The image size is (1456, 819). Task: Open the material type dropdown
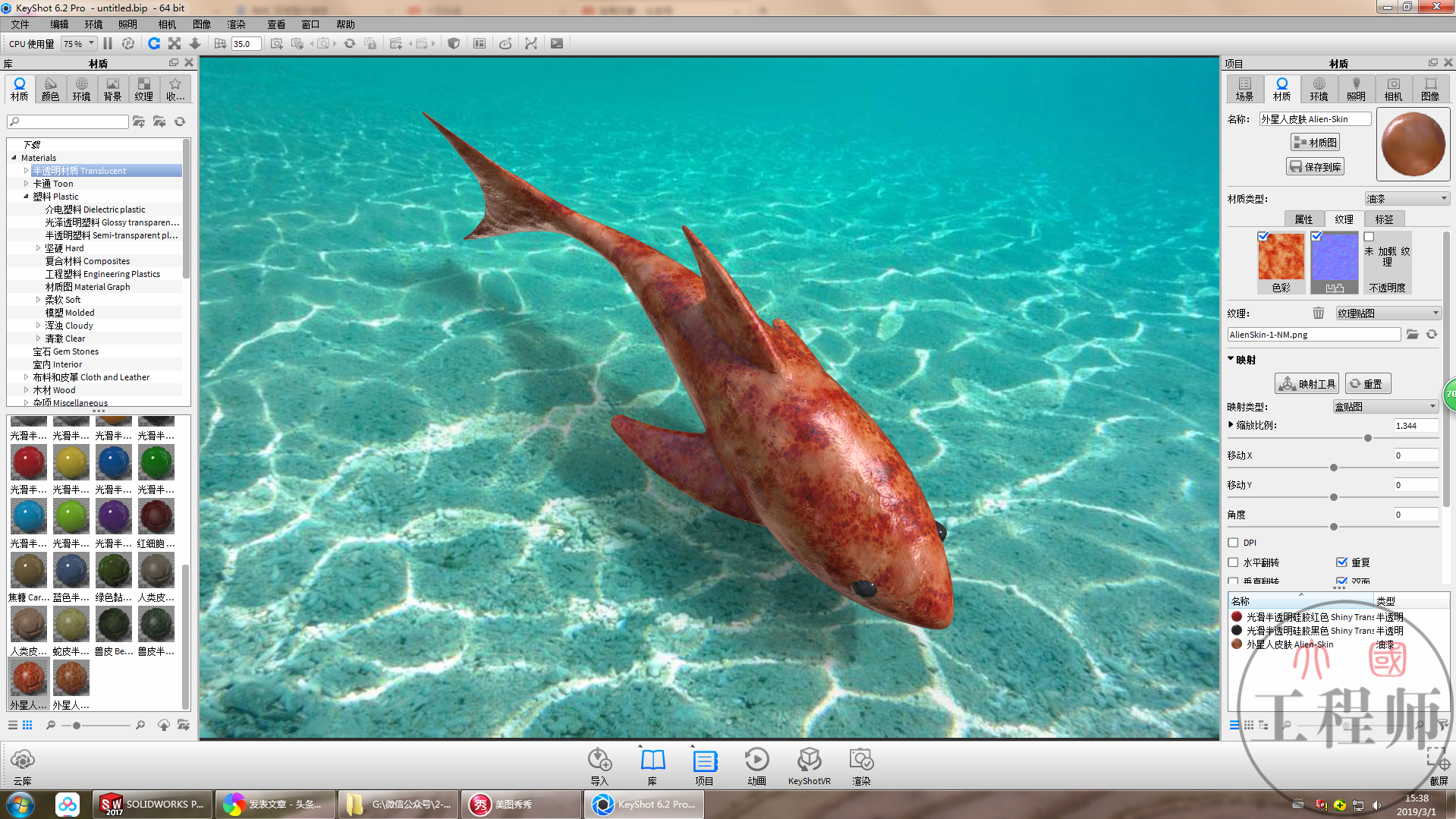(1407, 199)
